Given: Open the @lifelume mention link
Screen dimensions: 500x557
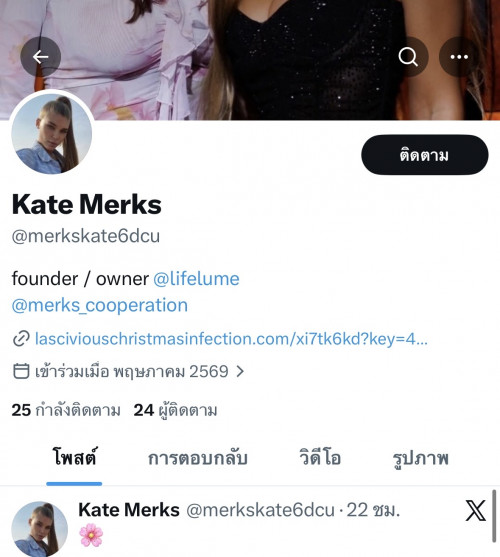Looking at the screenshot, I should tap(196, 279).
